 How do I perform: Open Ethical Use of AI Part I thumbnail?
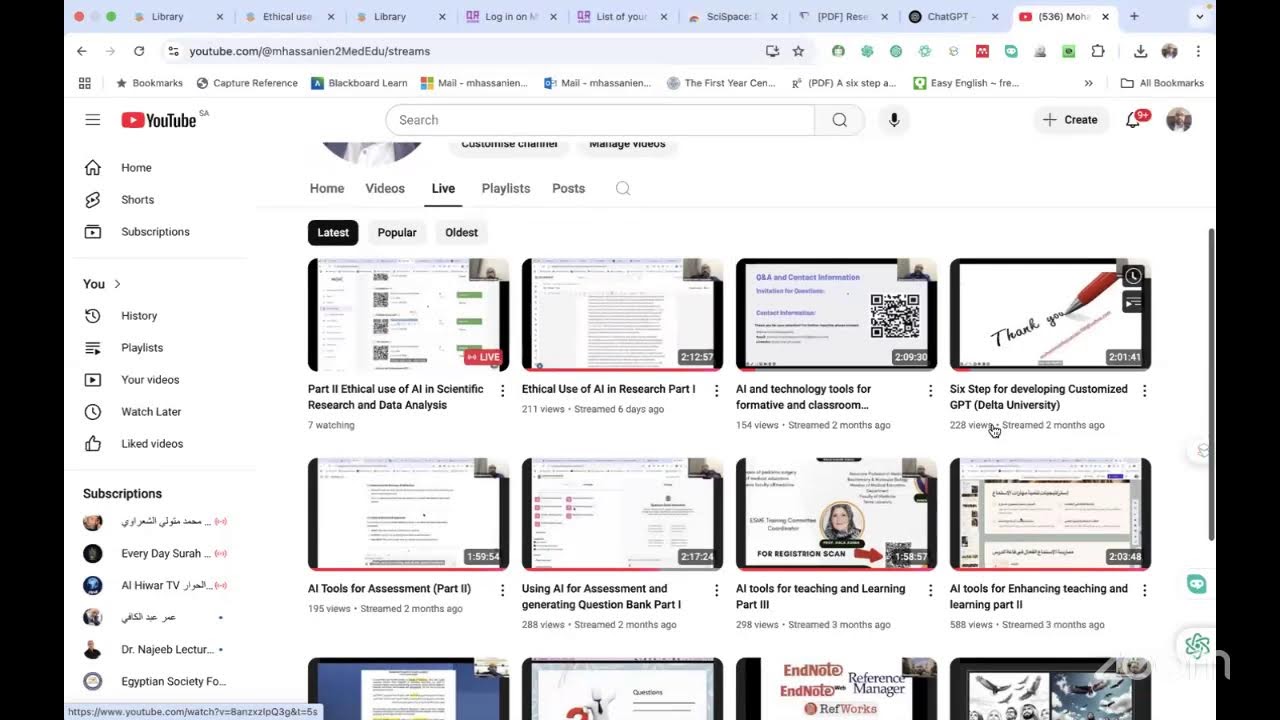622,314
